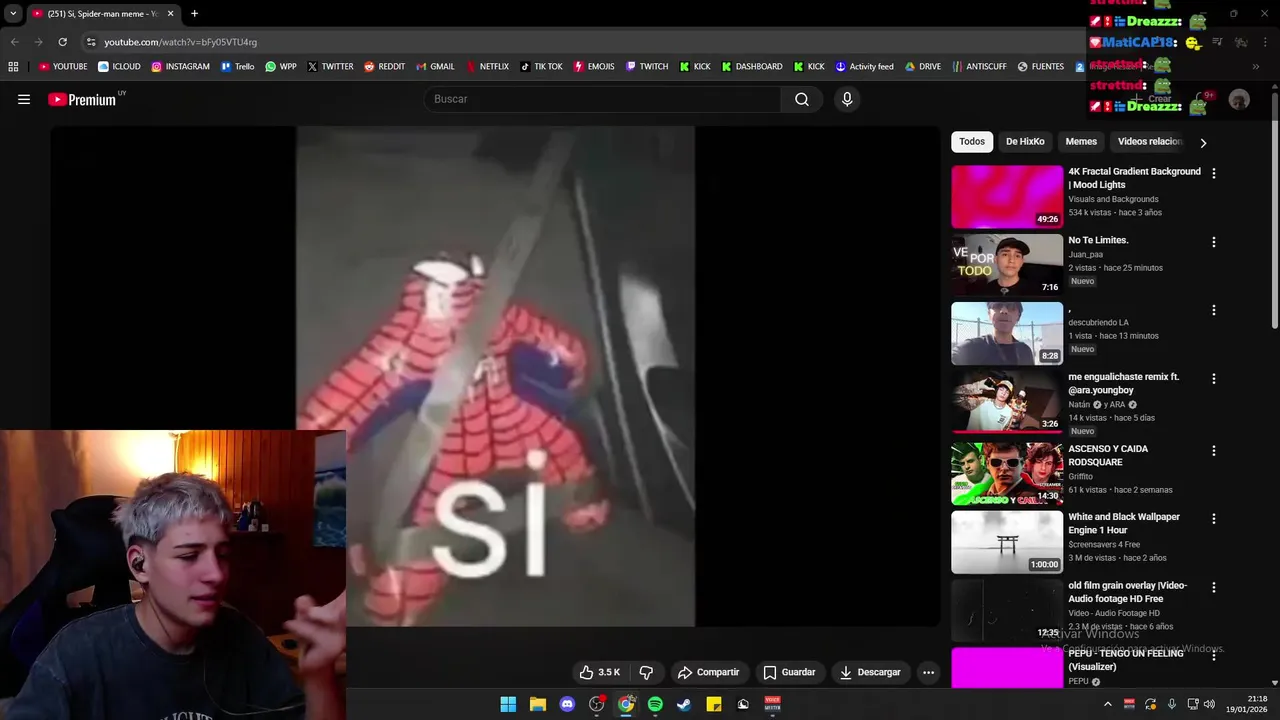Open options menu for me engualichaste remix
The width and height of the screenshot is (1280, 720).
pos(1214,379)
